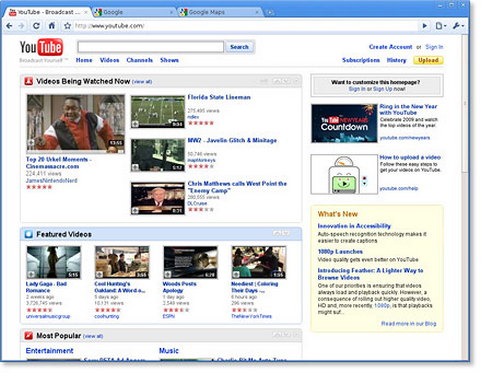
Task: Open TheNewYorkTimes channel link
Action: pyautogui.click(x=251, y=316)
